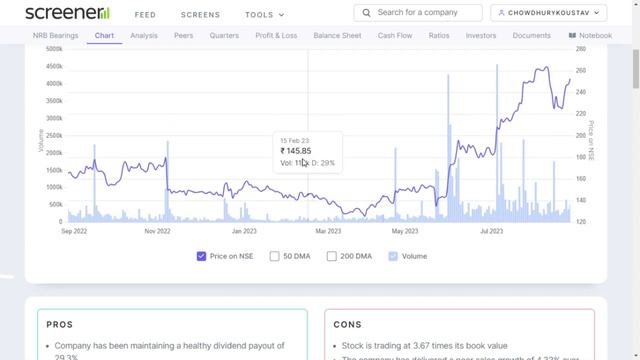Open the Ratios tab
Image resolution: width=640 pixels, height=360 pixels.
[439, 36]
